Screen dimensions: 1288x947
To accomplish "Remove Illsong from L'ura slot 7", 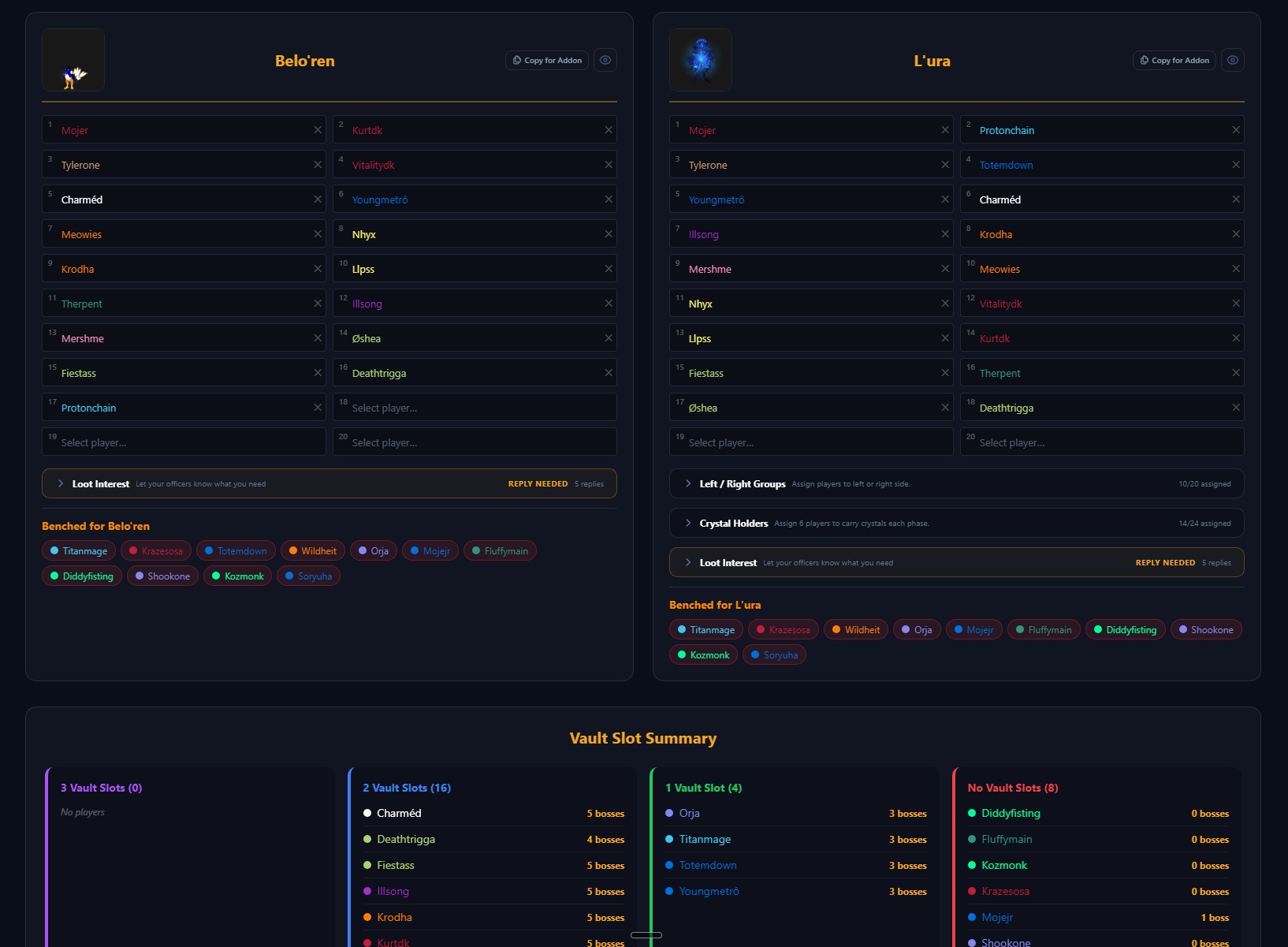I will (x=945, y=234).
